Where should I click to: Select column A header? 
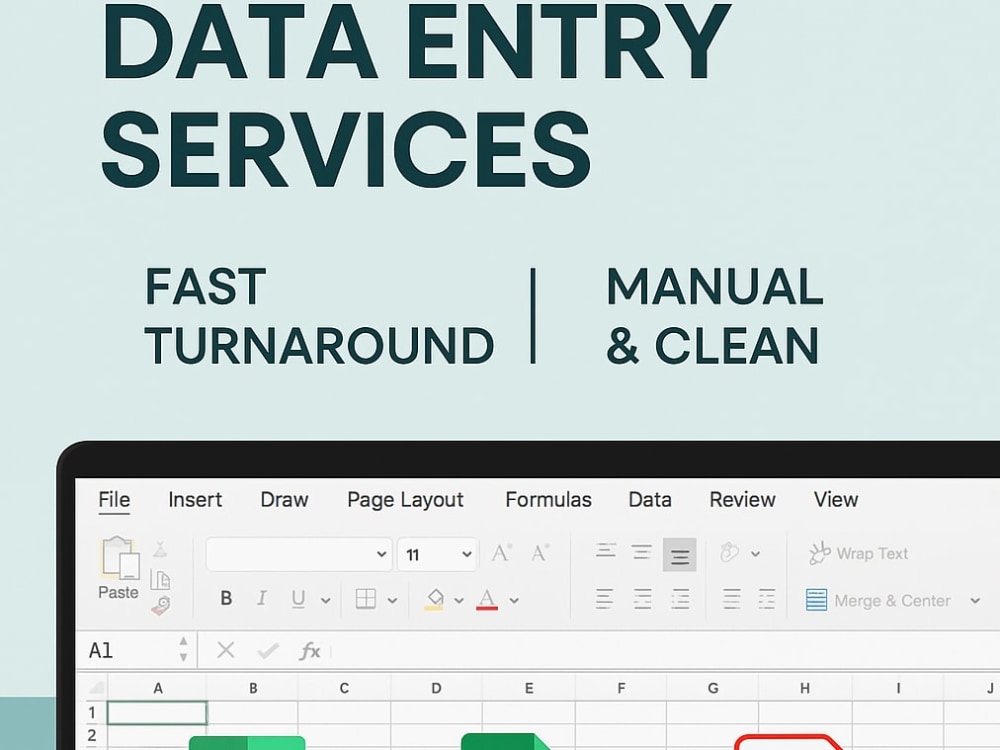coord(158,688)
